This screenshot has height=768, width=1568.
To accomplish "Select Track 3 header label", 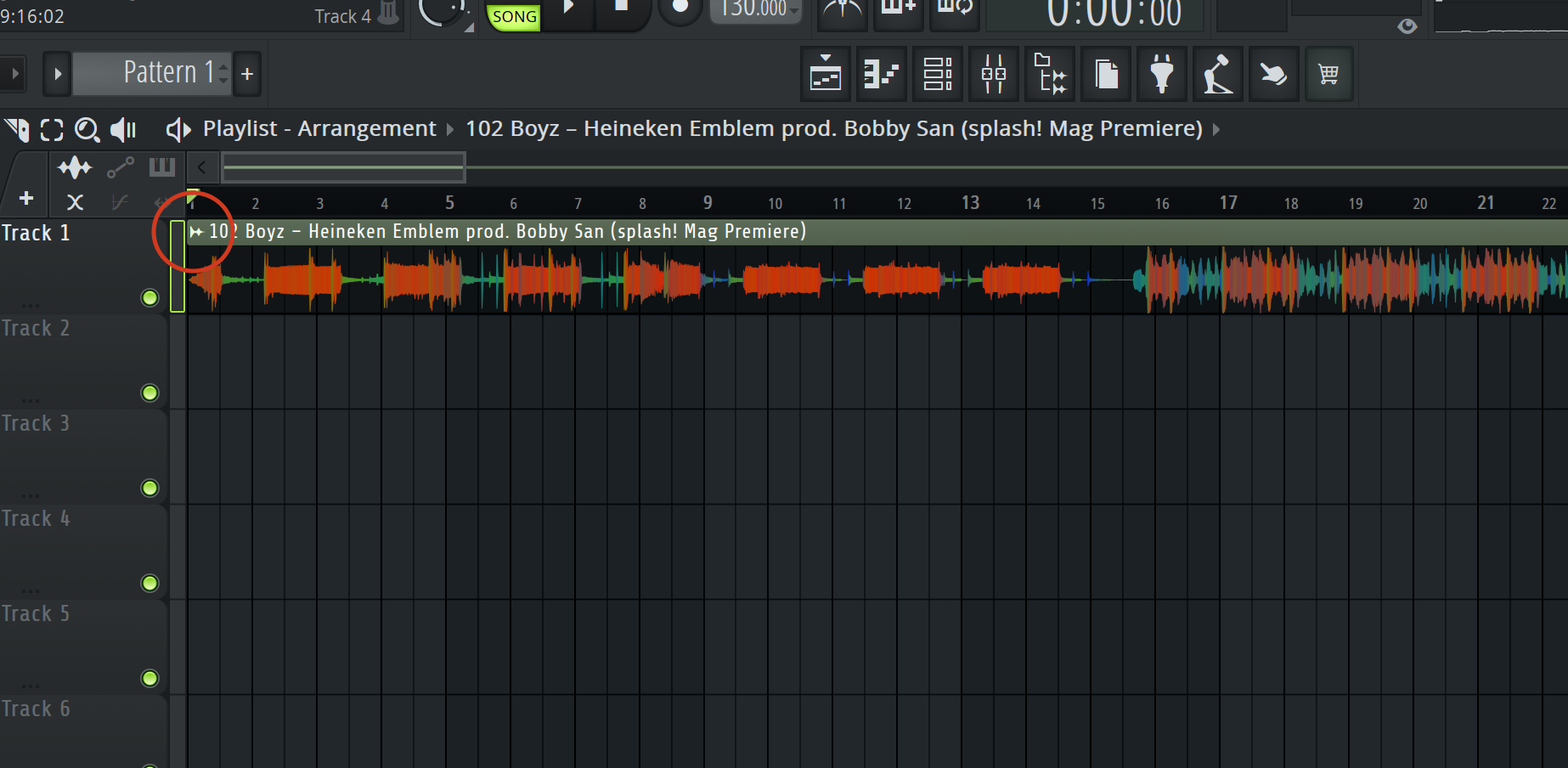I will (36, 423).
